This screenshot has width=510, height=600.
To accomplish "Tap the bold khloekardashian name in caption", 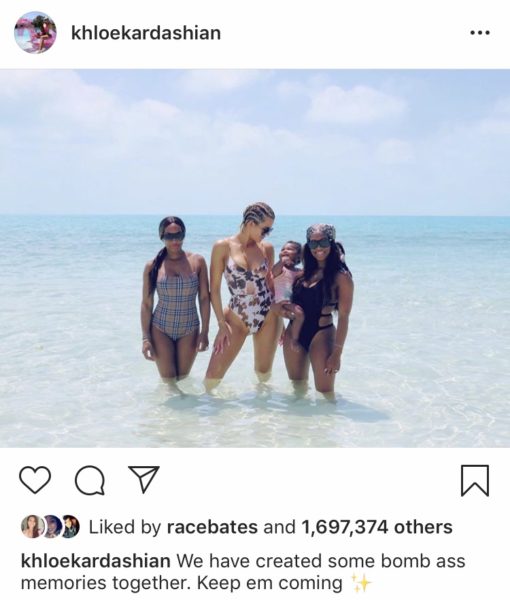I will coord(96,561).
